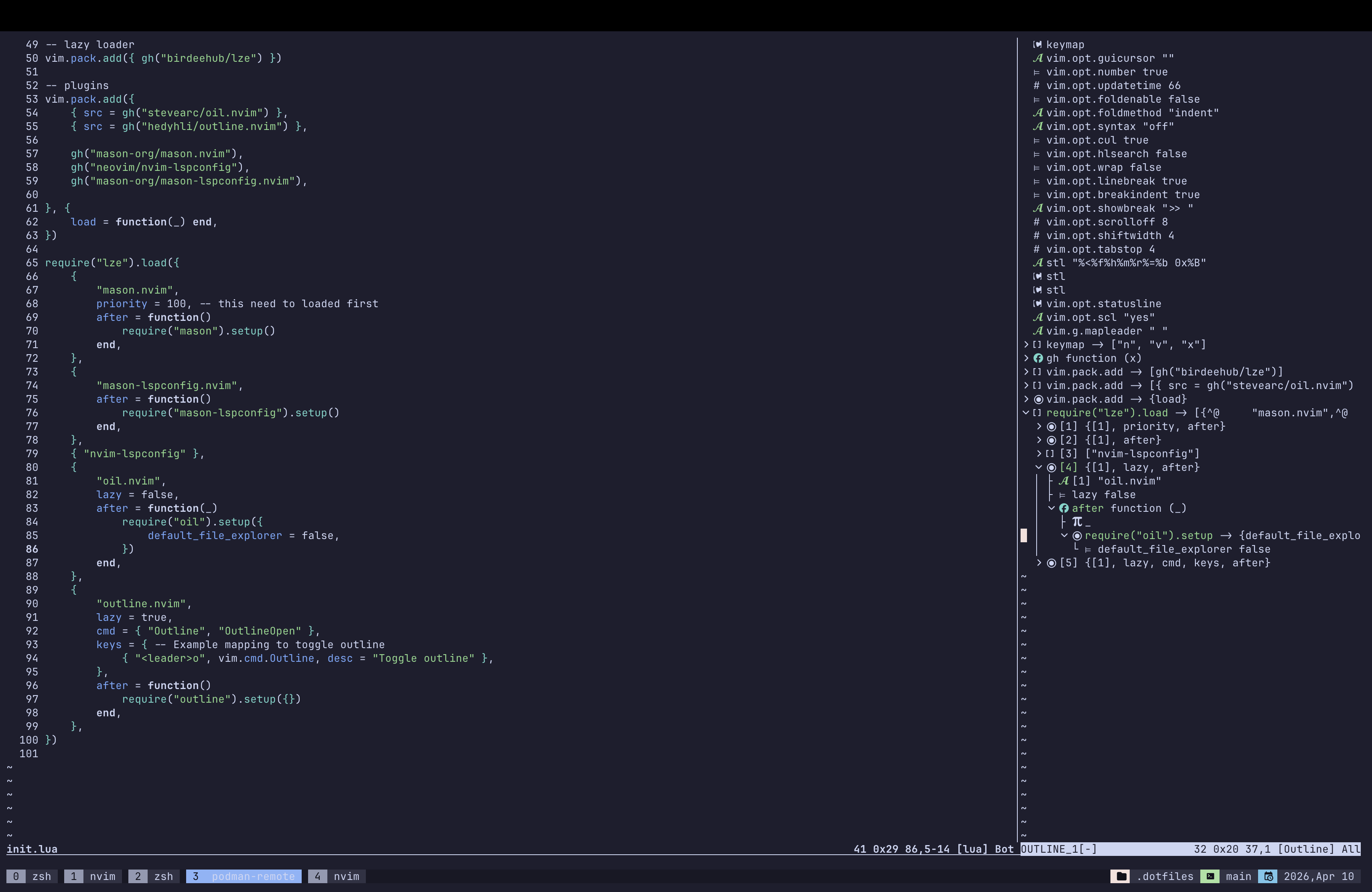
Task: Click the terminal icon next to main
Action: pyautogui.click(x=1210, y=876)
